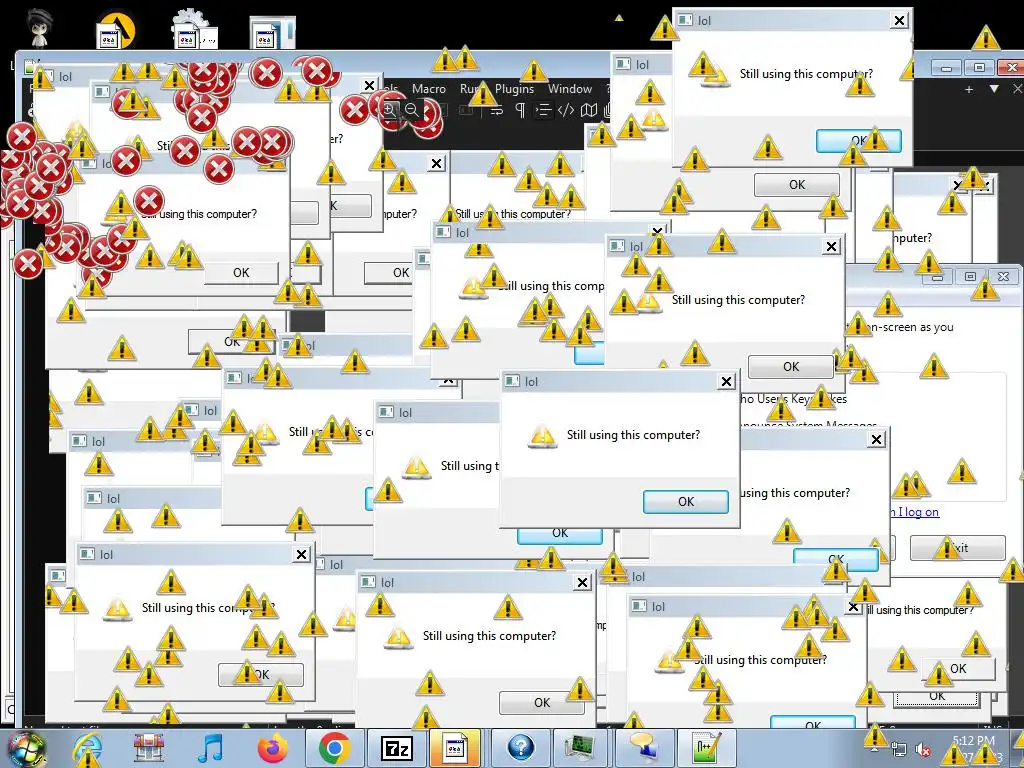Open the Macro menu in Notepad++

tap(428, 89)
